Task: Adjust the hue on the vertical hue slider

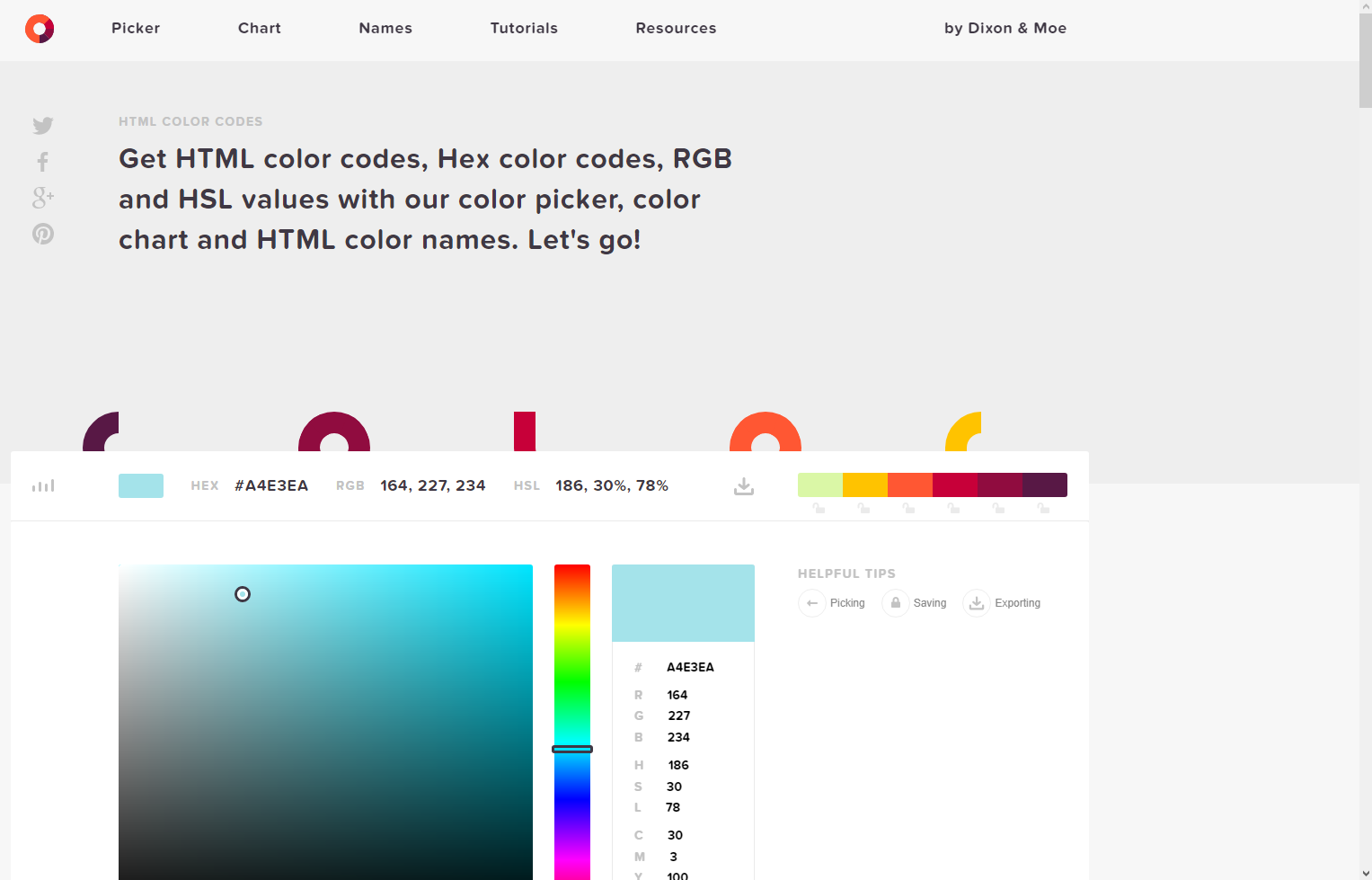Action: pos(572,749)
